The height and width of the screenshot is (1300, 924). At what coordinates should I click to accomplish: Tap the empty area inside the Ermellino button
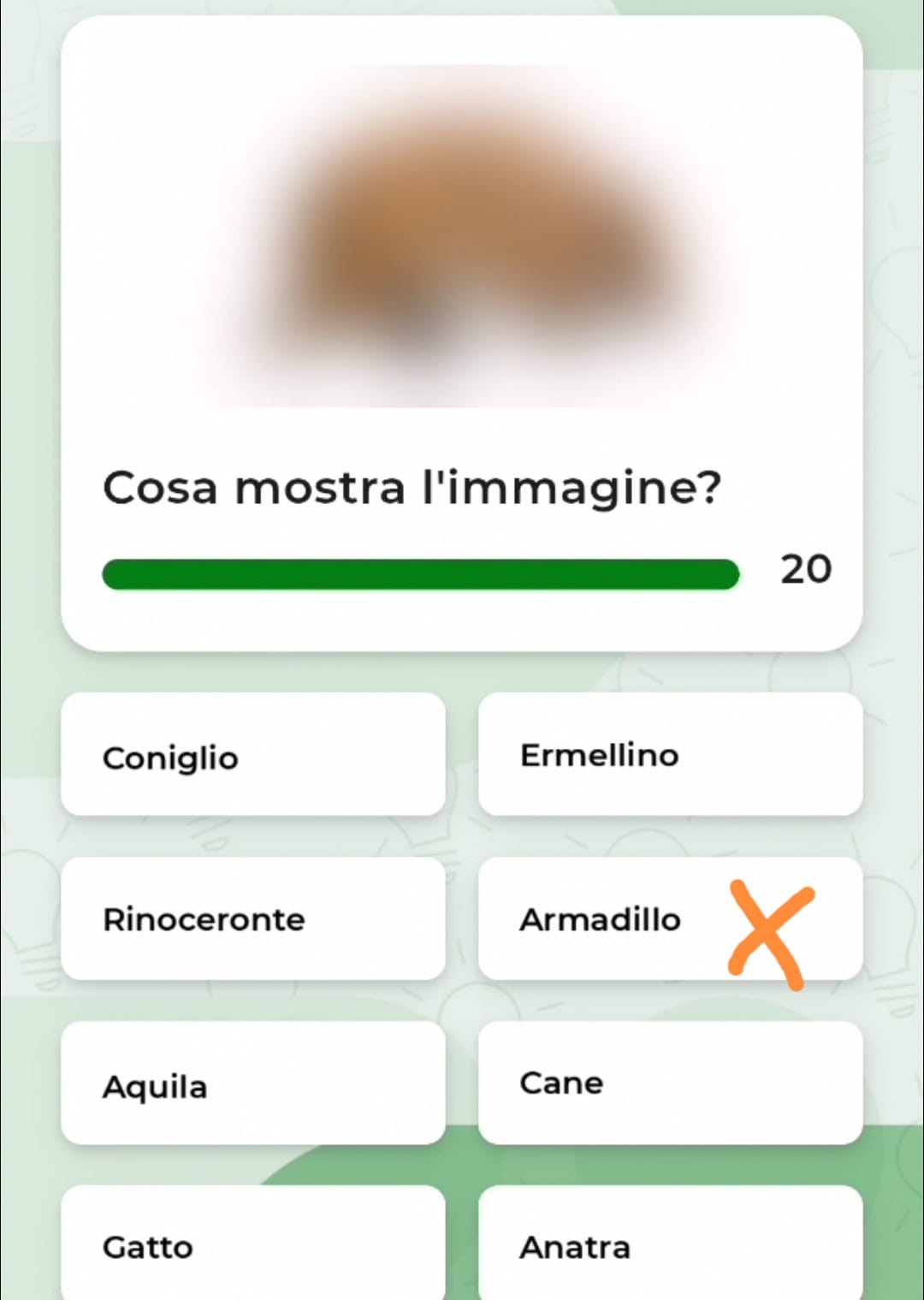click(770, 754)
